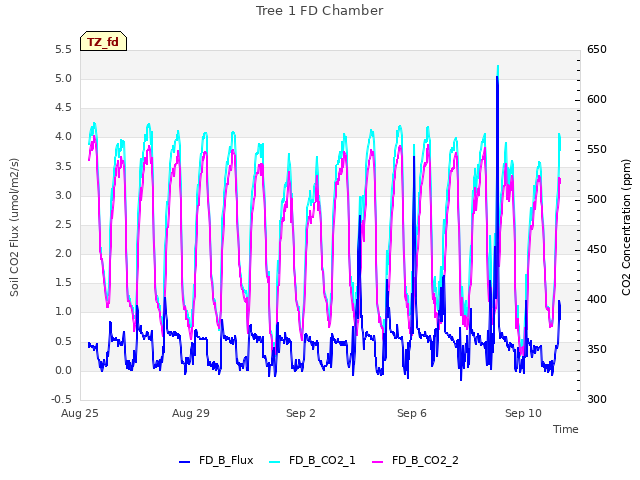Toggle the FD_B_CO2_1 legend entry
The height and width of the screenshot is (480, 640).
coord(312,460)
